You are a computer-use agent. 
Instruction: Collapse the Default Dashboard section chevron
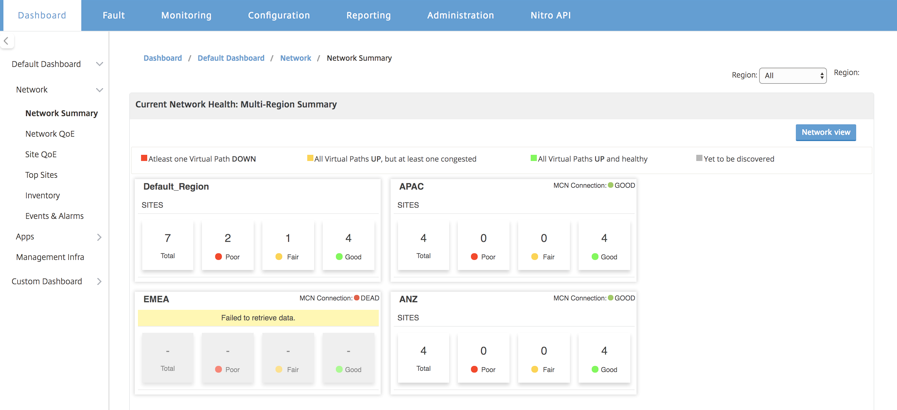pyautogui.click(x=99, y=64)
